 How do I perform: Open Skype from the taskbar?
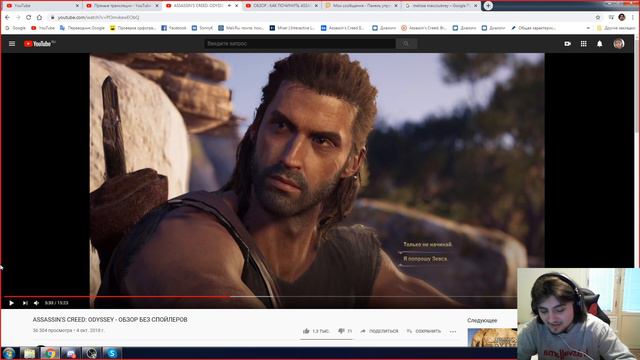tap(112, 353)
